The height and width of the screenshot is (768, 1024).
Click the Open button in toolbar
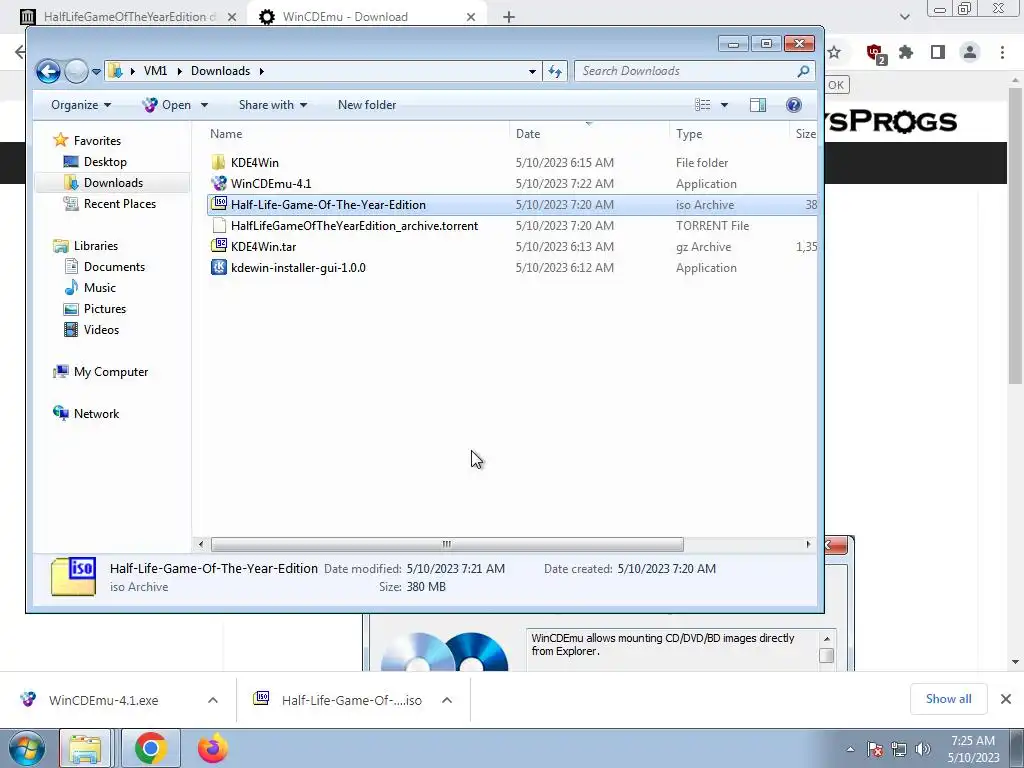click(x=167, y=105)
